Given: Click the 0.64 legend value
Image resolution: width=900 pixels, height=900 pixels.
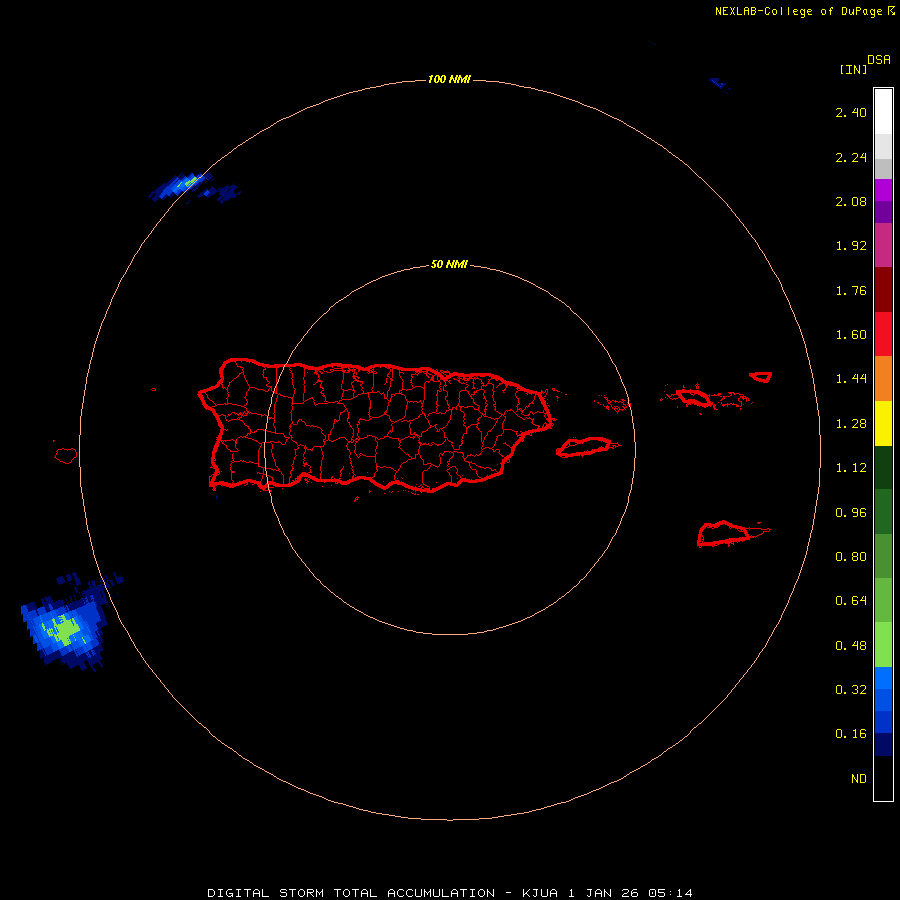Looking at the screenshot, I should click(851, 602).
